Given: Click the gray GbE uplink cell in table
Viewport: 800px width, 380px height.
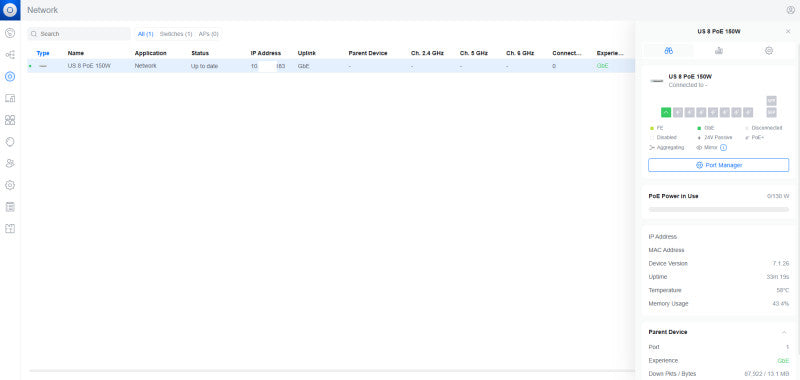Looking at the screenshot, I should click(304, 66).
